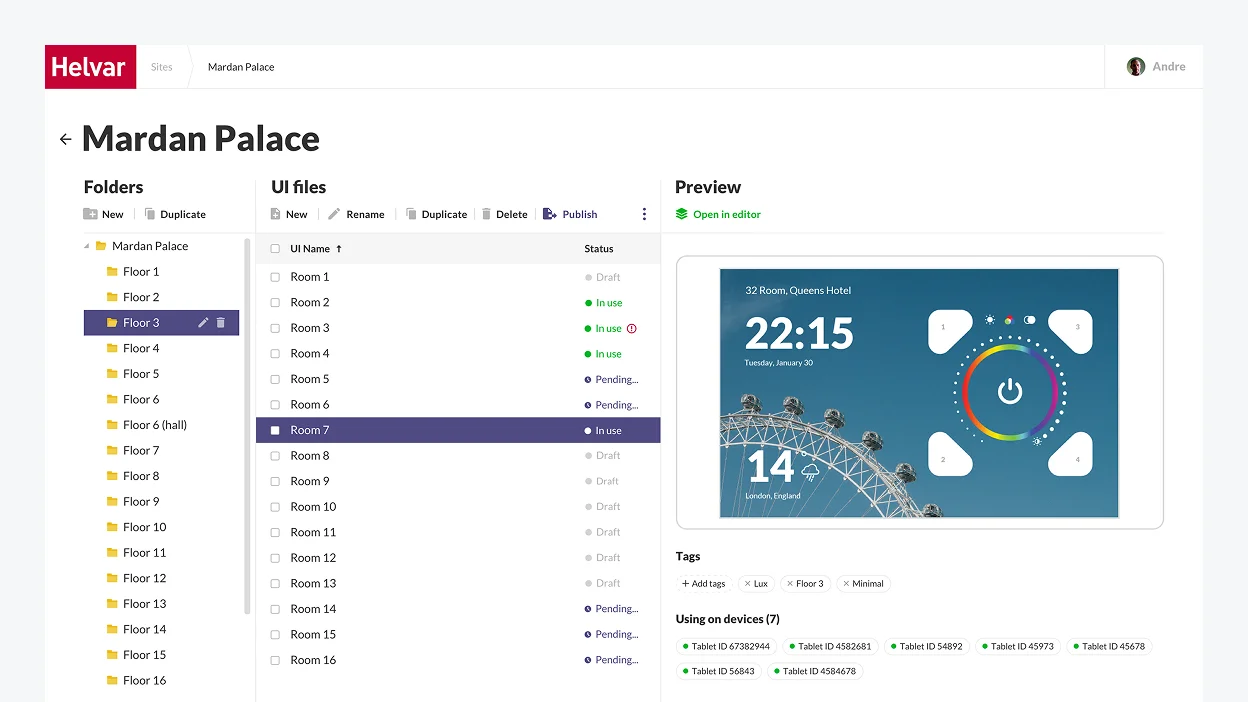Remove the Lux tag
The image size is (1248, 702).
(x=747, y=584)
